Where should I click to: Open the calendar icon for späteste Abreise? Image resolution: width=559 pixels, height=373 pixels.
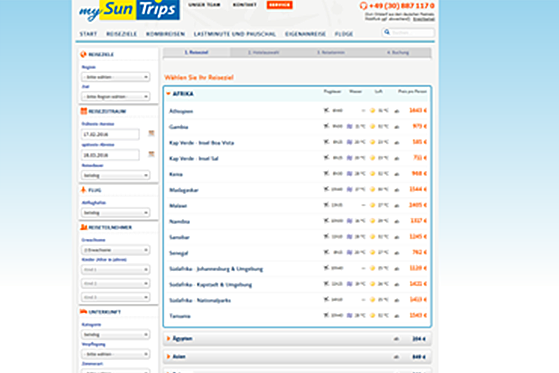[x=151, y=154]
